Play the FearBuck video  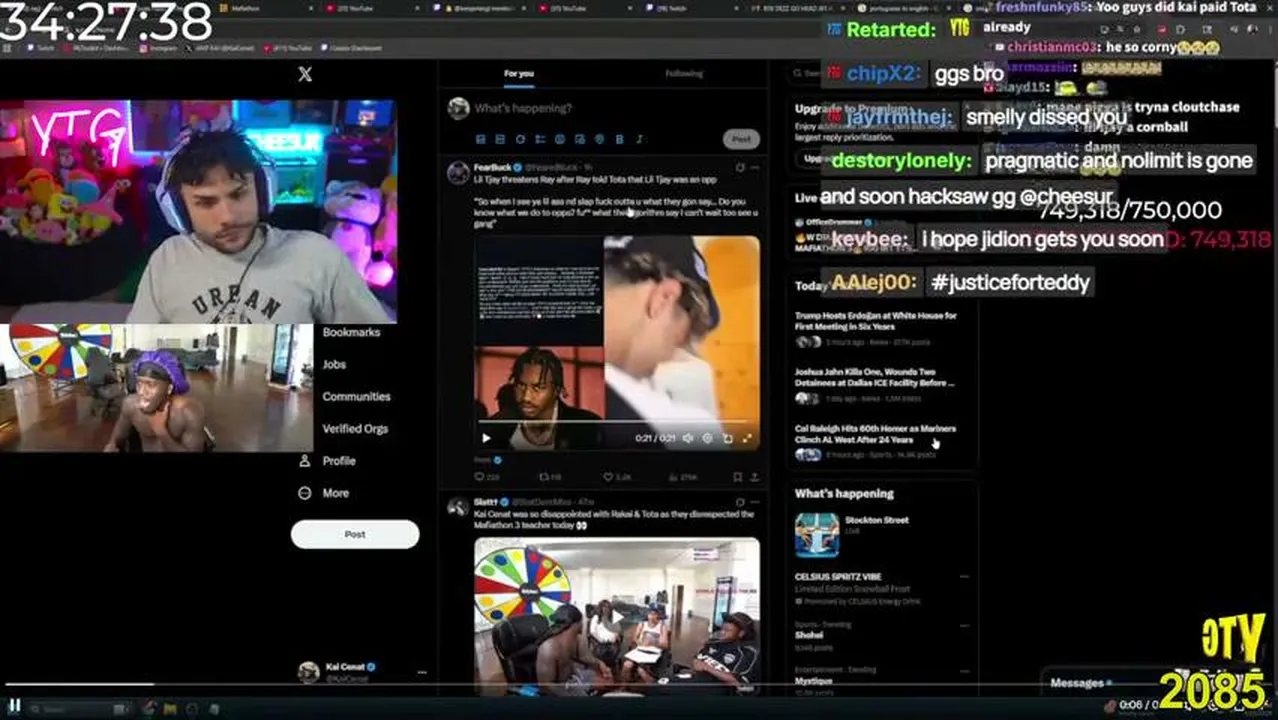(x=486, y=438)
